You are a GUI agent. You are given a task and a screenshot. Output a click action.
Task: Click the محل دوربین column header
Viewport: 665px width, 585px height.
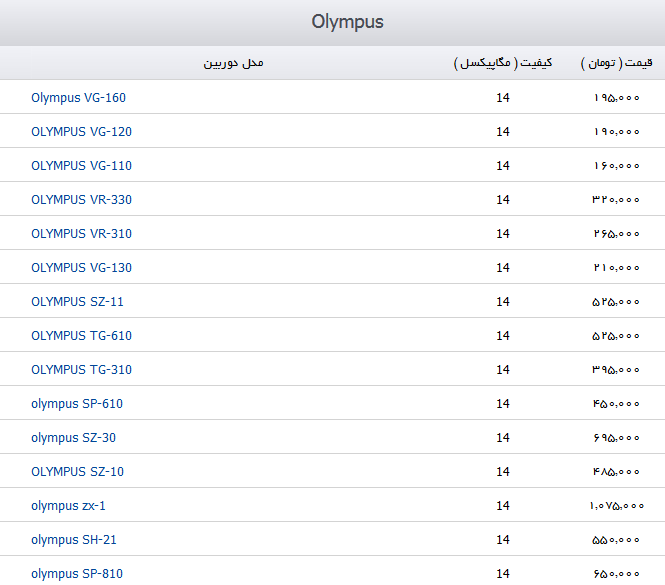point(233,63)
